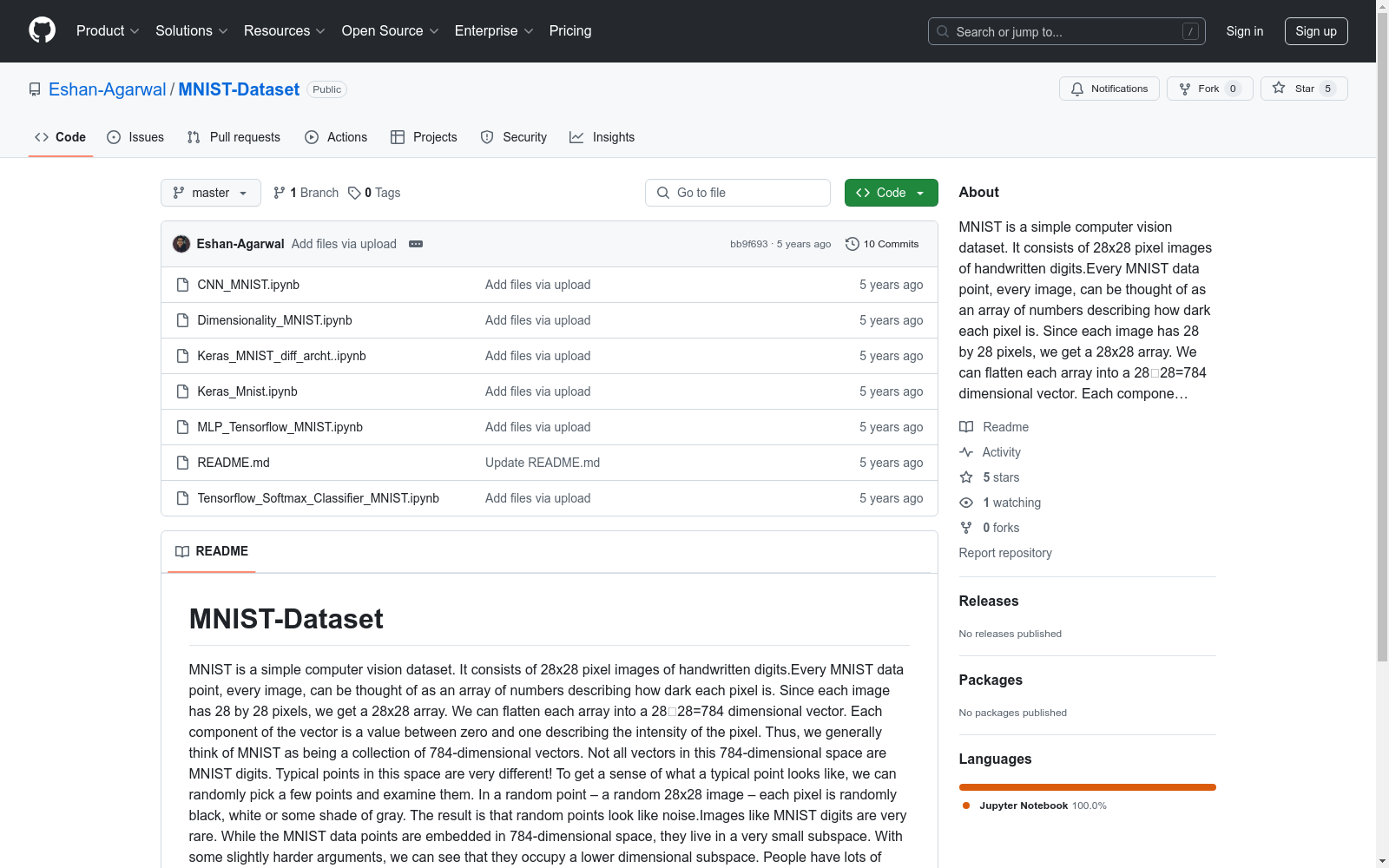Go to the Security tab
Screen dimensions: 1389x868
coord(514,137)
